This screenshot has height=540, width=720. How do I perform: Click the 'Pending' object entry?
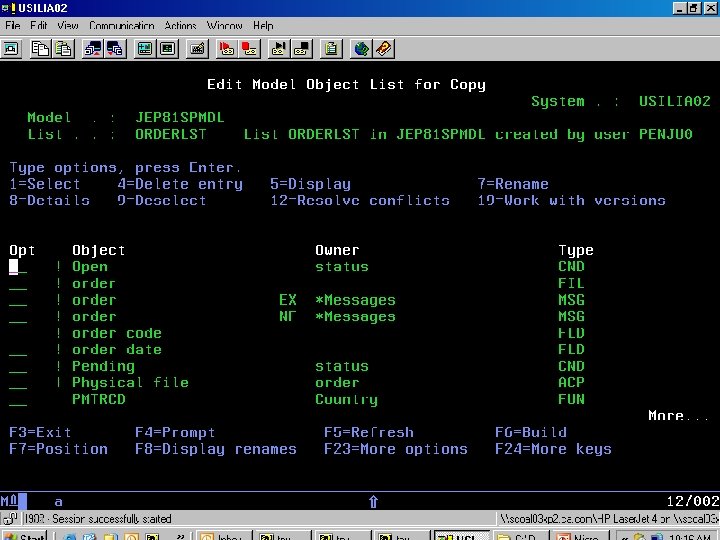coord(103,366)
